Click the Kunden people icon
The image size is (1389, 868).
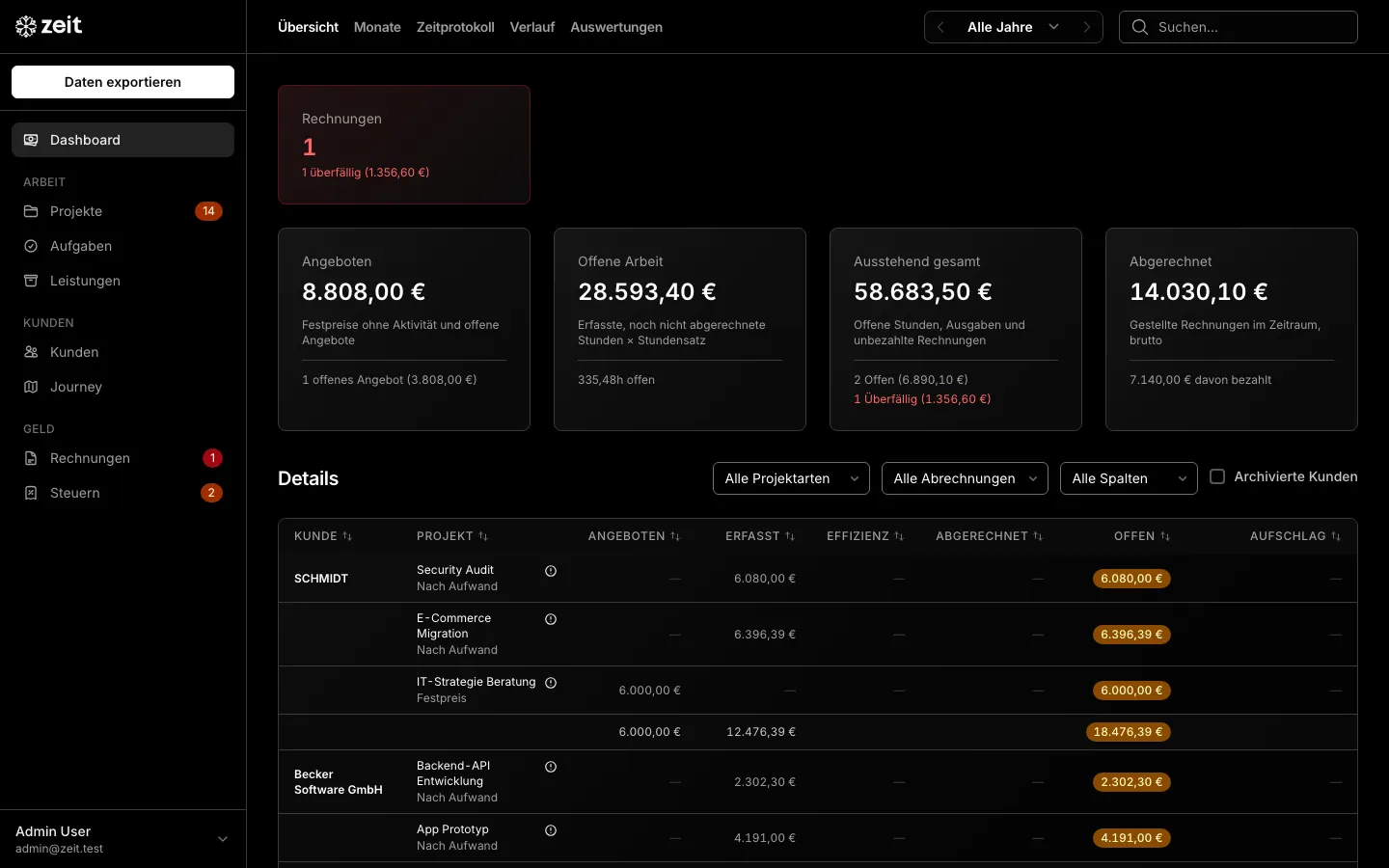pyautogui.click(x=31, y=352)
